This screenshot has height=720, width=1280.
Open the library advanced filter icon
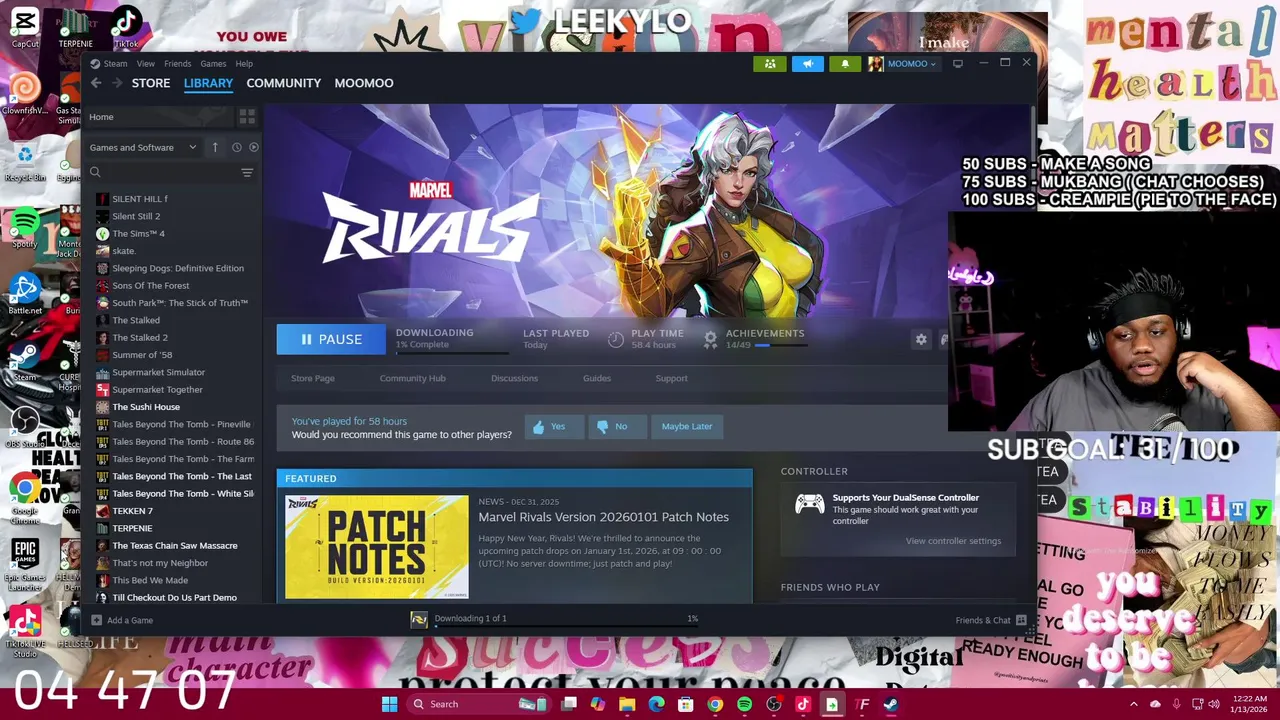(247, 172)
